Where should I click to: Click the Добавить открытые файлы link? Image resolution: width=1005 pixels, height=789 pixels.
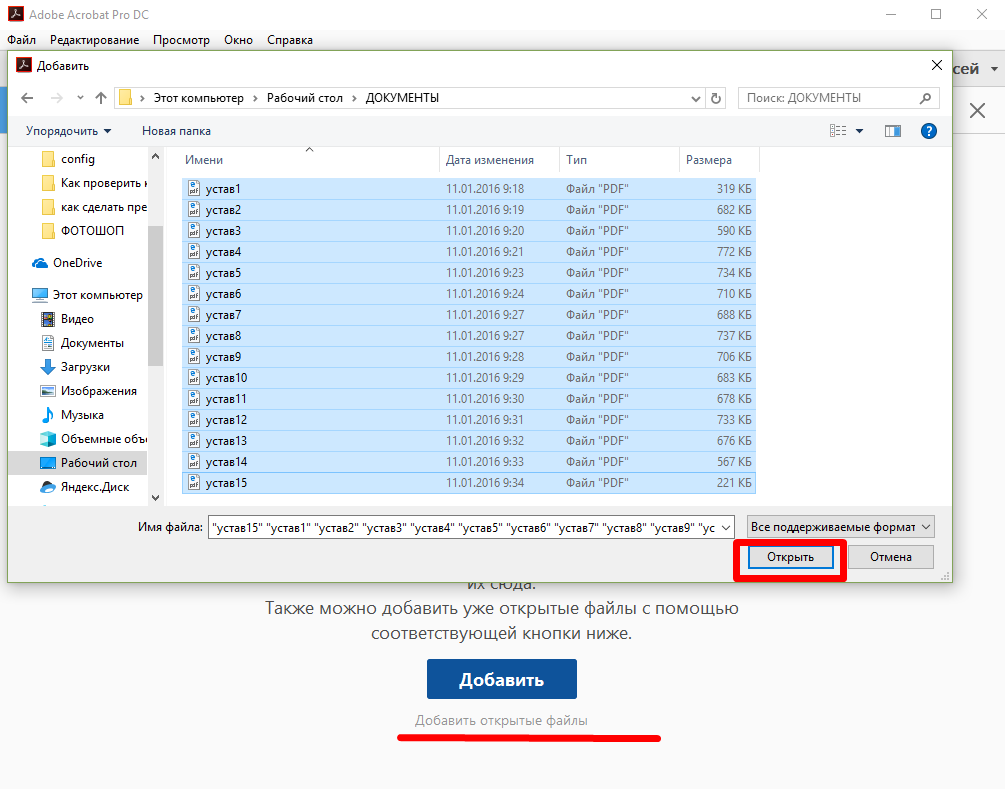pyautogui.click(x=501, y=720)
